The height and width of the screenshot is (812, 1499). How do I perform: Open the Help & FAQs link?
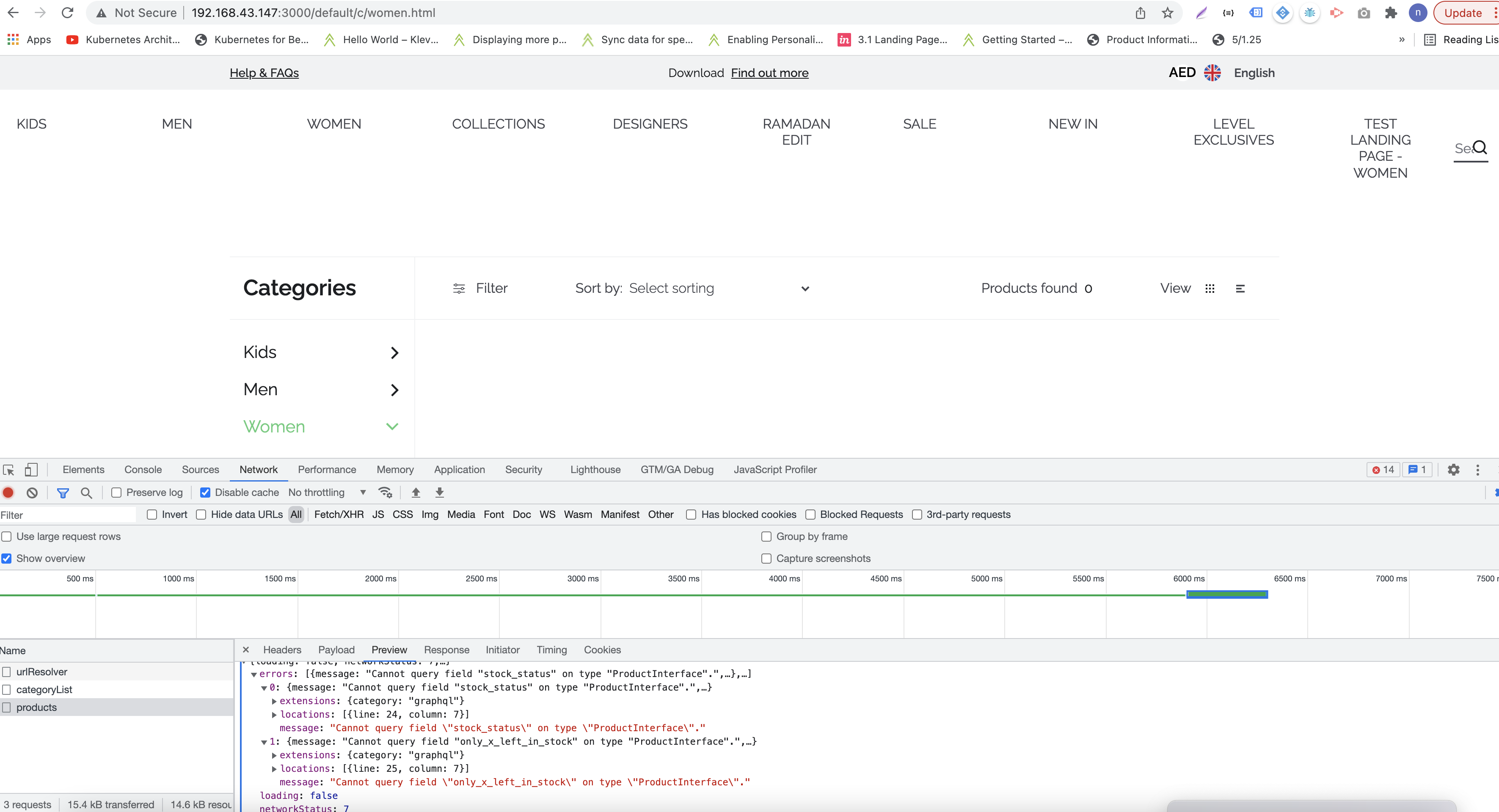(x=264, y=73)
